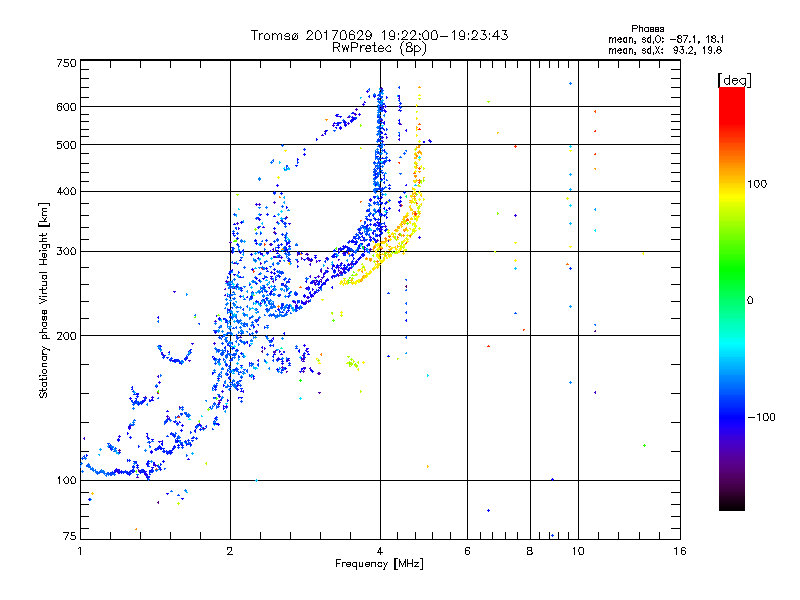Viewport: 800px width, 600px height.
Task: Click the x-axis tick label '16'
Action: [680, 551]
